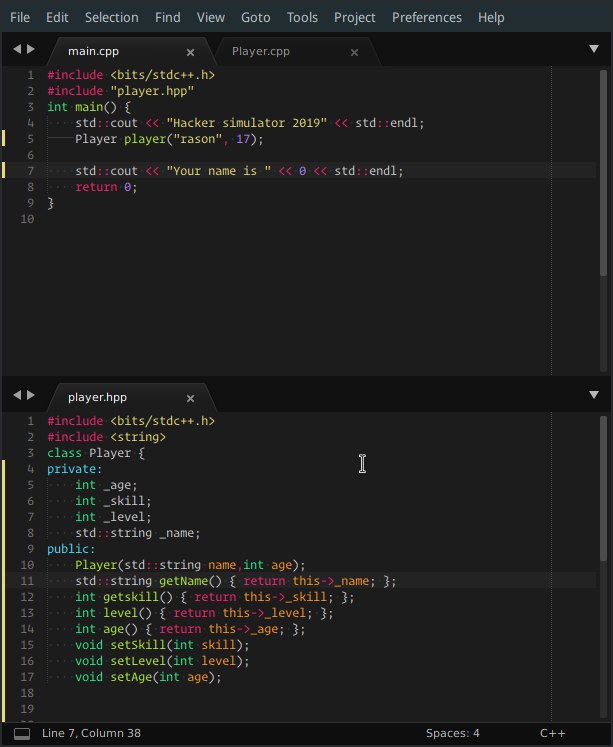613x747 pixels.
Task: Click the int _age; member line
Action: coord(106,485)
